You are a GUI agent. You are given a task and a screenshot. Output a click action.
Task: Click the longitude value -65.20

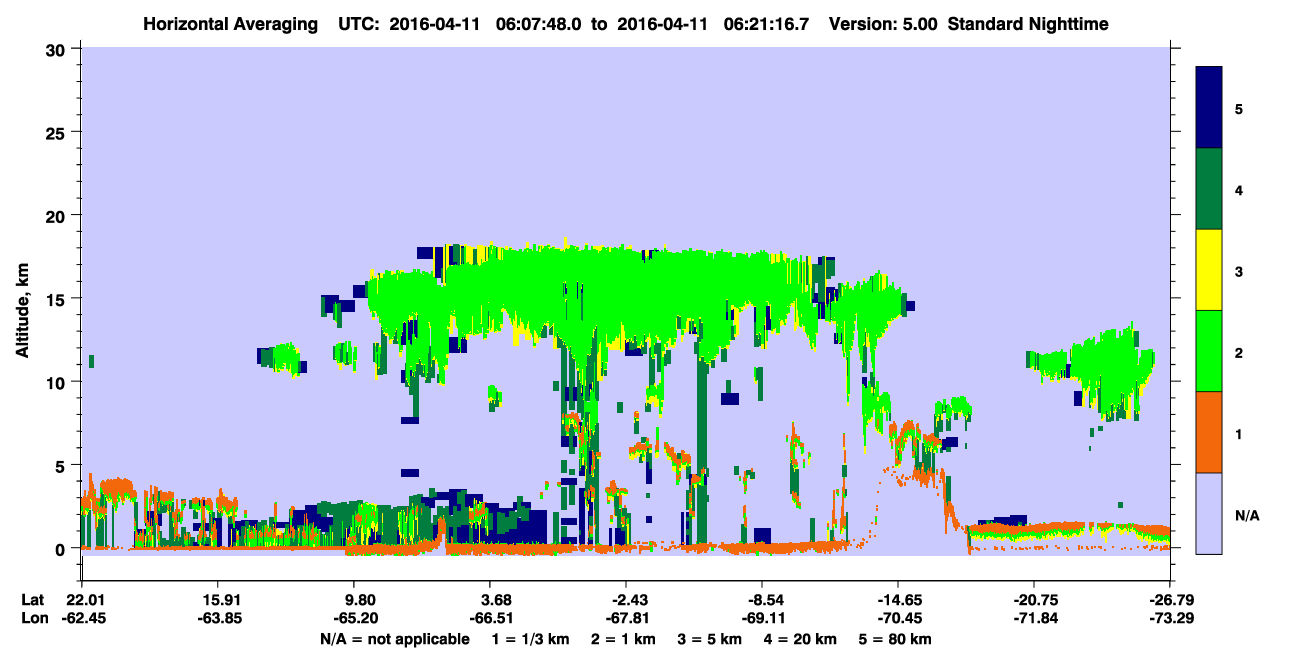pyautogui.click(x=358, y=619)
